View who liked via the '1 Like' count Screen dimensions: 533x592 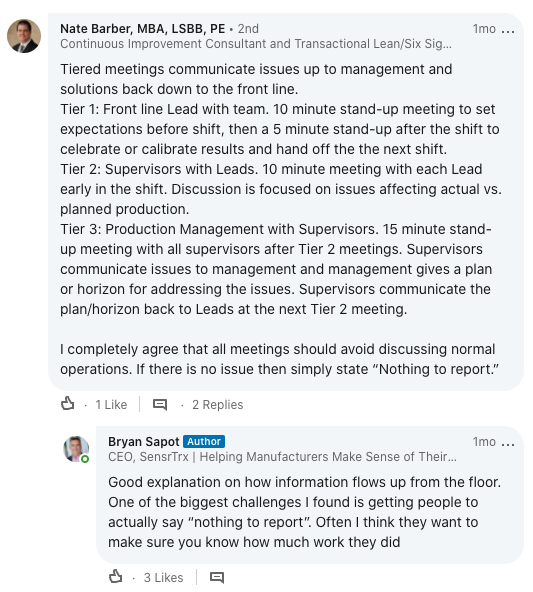[x=111, y=405]
